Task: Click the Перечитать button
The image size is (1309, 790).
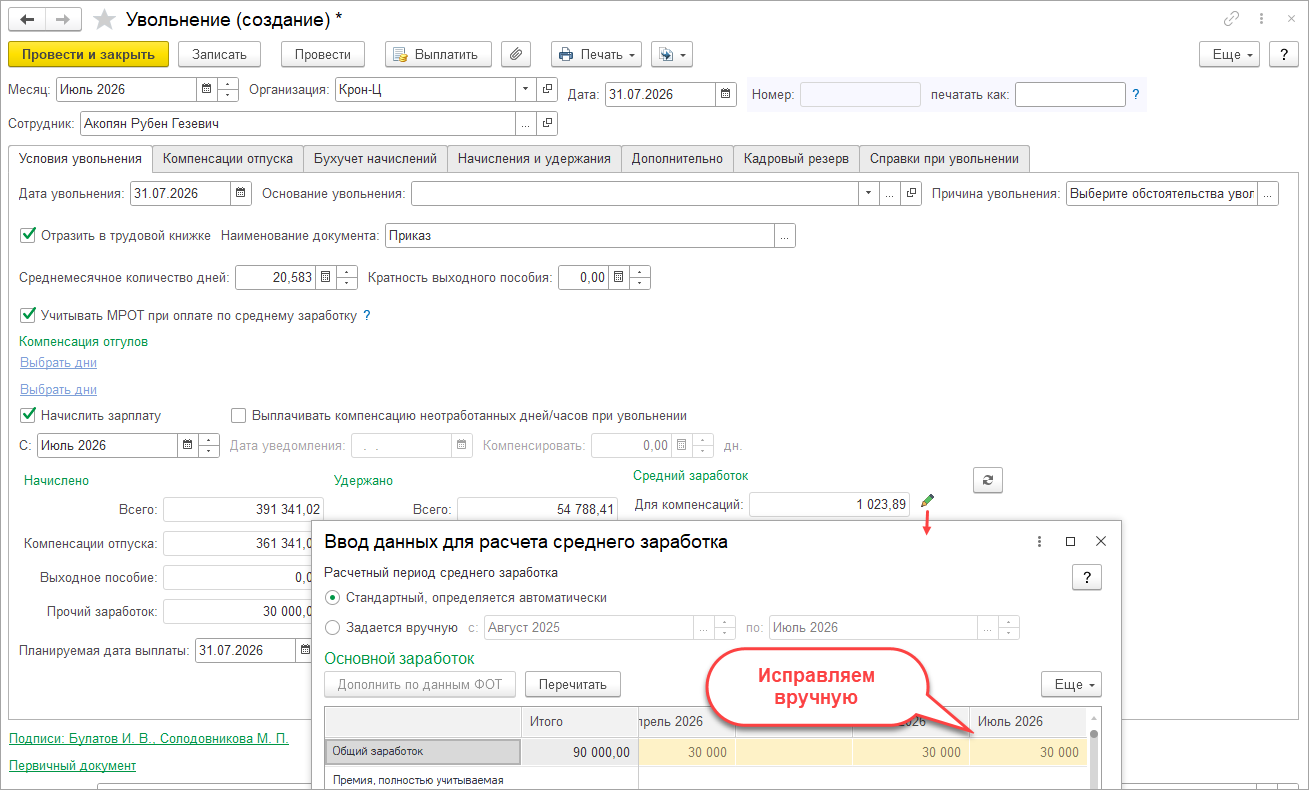Action: (573, 684)
